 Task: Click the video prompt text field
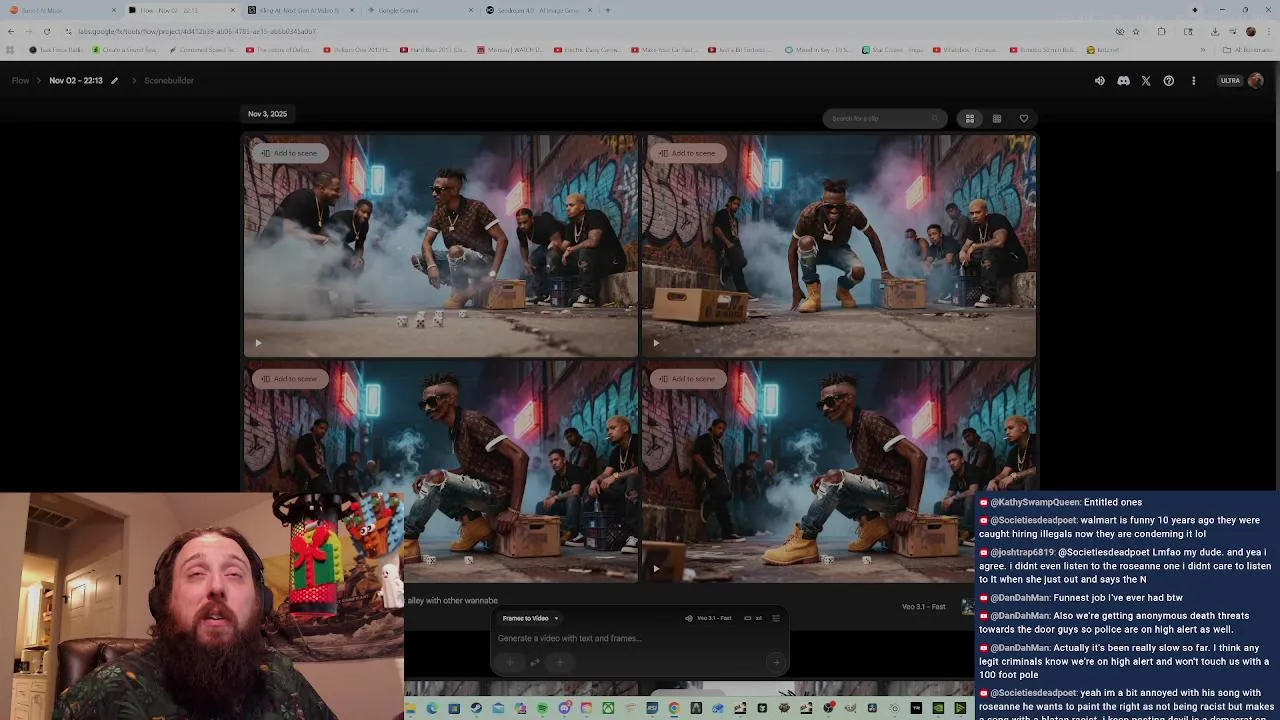[640, 638]
